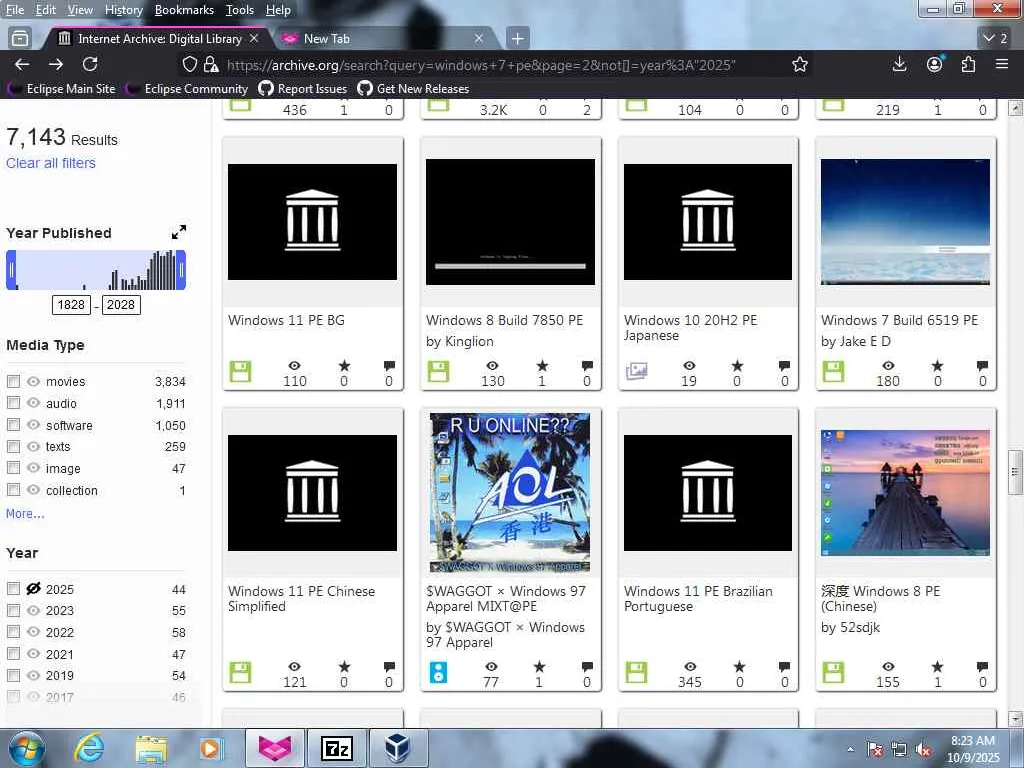The height and width of the screenshot is (768, 1024).
Task: Close the New Tab tab
Action: pyautogui.click(x=479, y=39)
